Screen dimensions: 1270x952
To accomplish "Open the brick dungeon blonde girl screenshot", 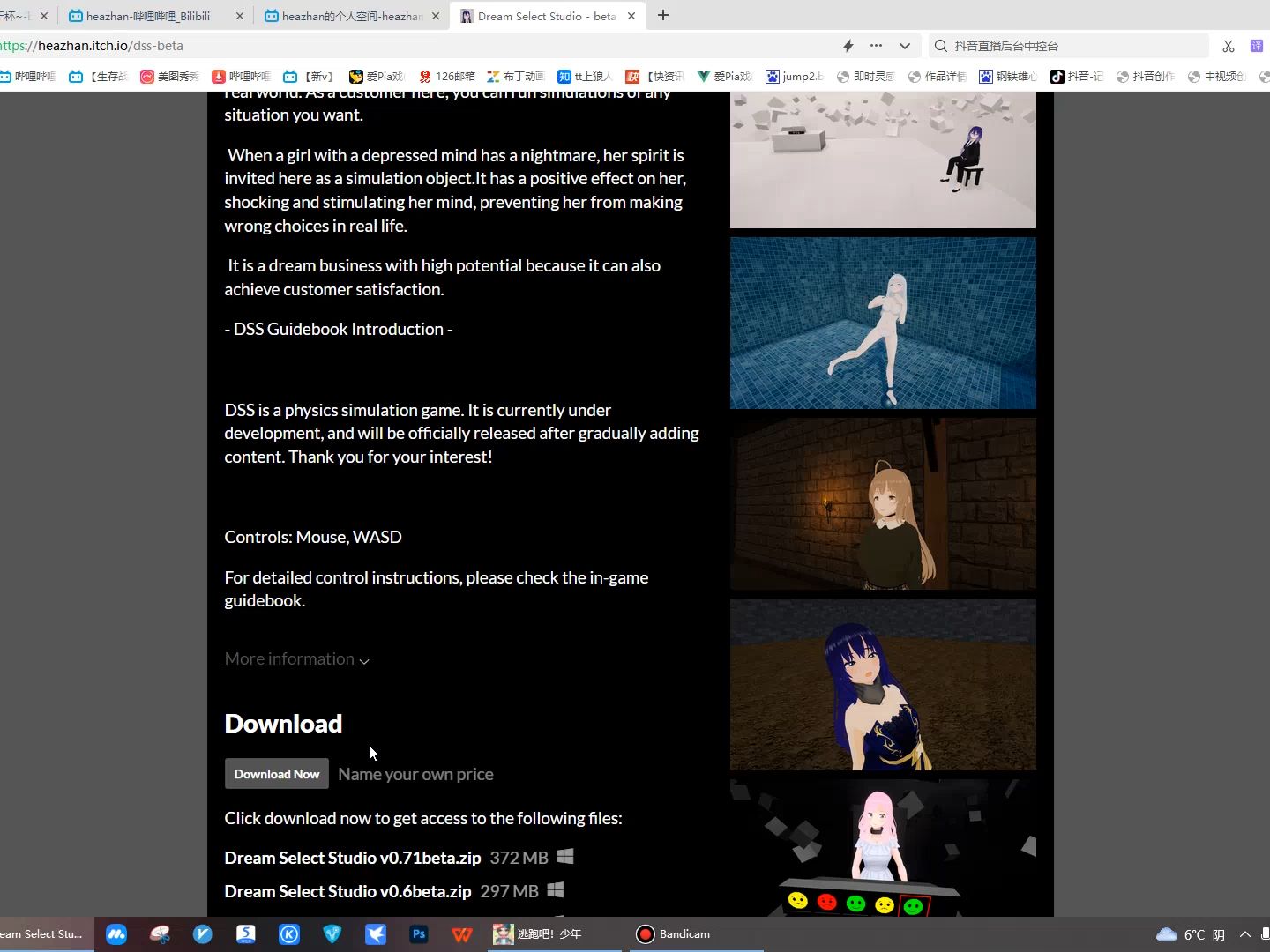I will click(883, 503).
